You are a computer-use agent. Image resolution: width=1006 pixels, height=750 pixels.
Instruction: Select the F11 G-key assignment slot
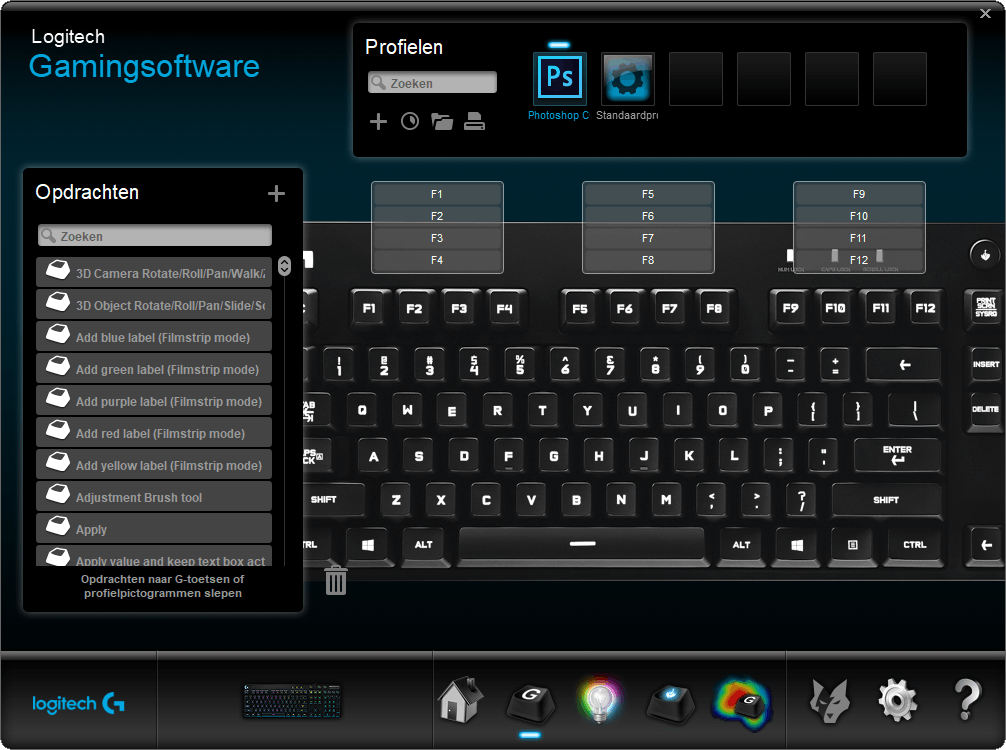[x=859, y=238]
